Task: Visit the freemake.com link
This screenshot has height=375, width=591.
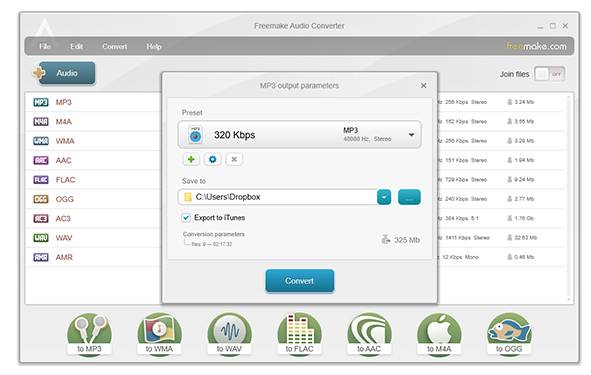Action: pyautogui.click(x=536, y=46)
